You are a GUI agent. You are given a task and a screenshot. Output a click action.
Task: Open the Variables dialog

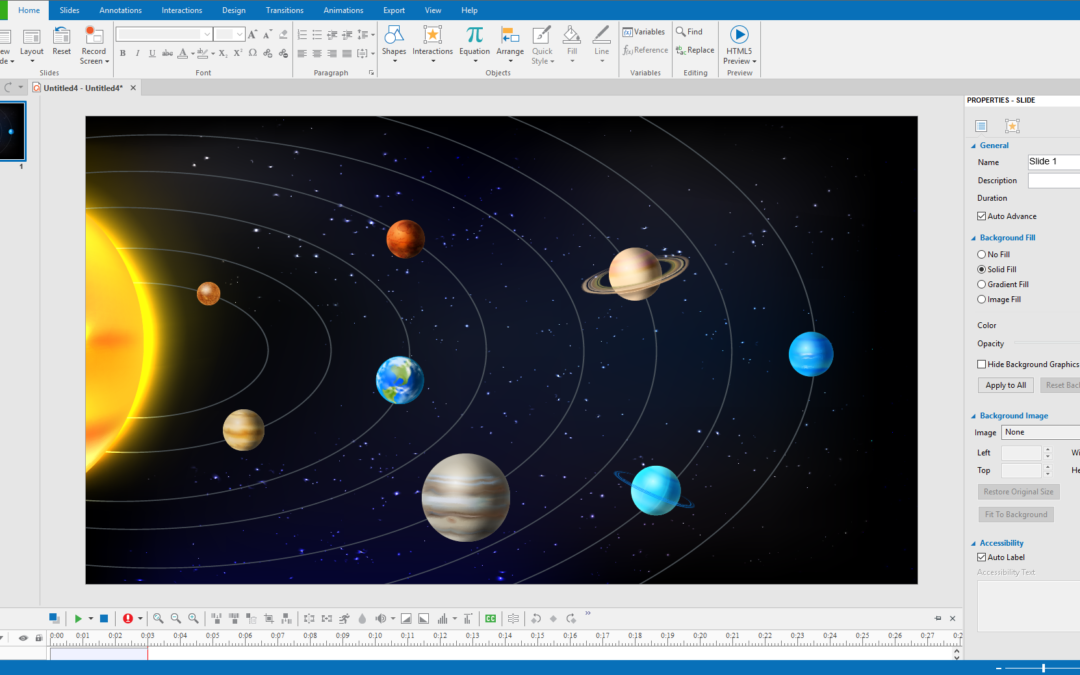[x=643, y=31]
